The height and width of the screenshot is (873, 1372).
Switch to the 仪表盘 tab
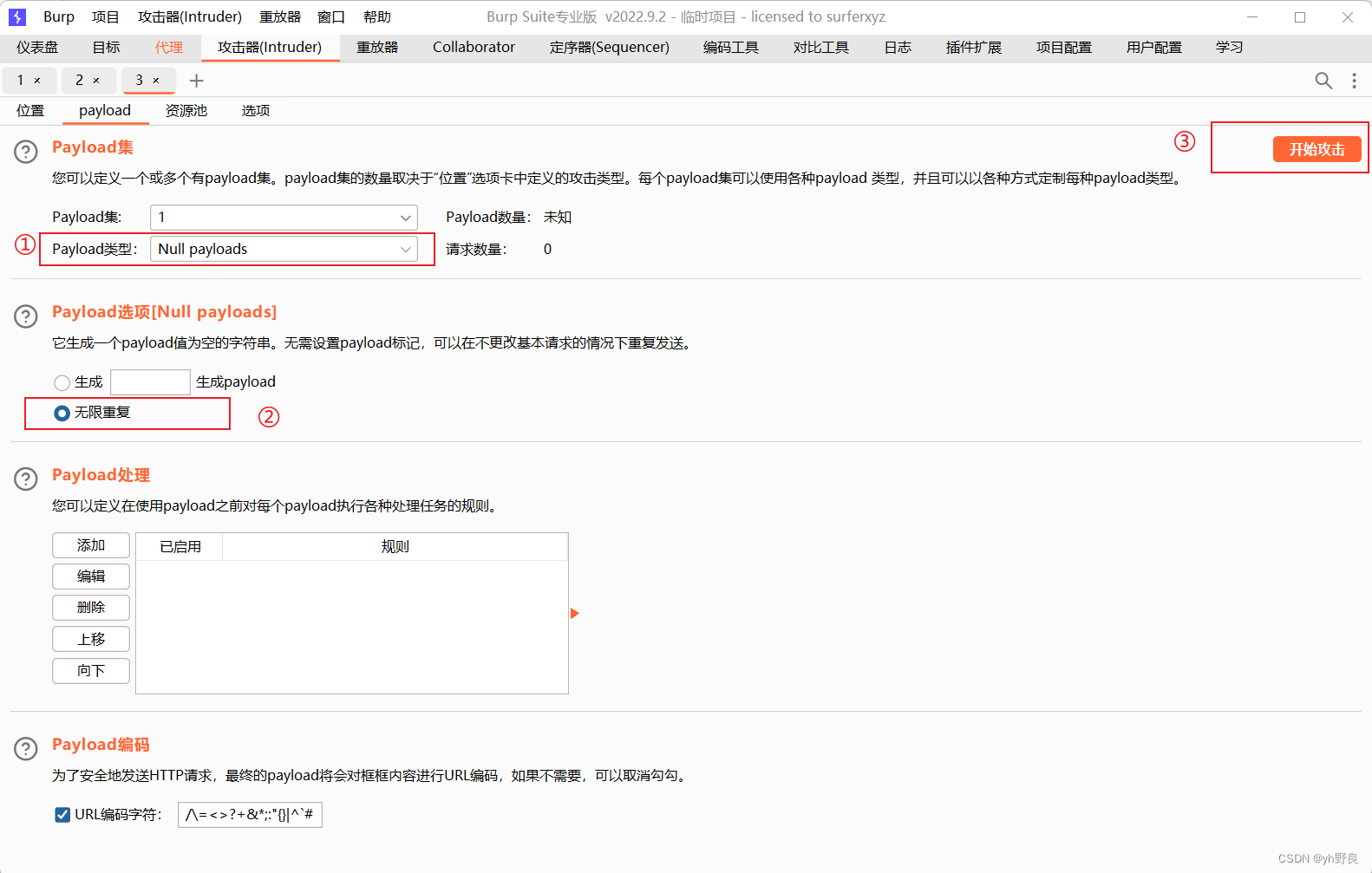[x=37, y=48]
